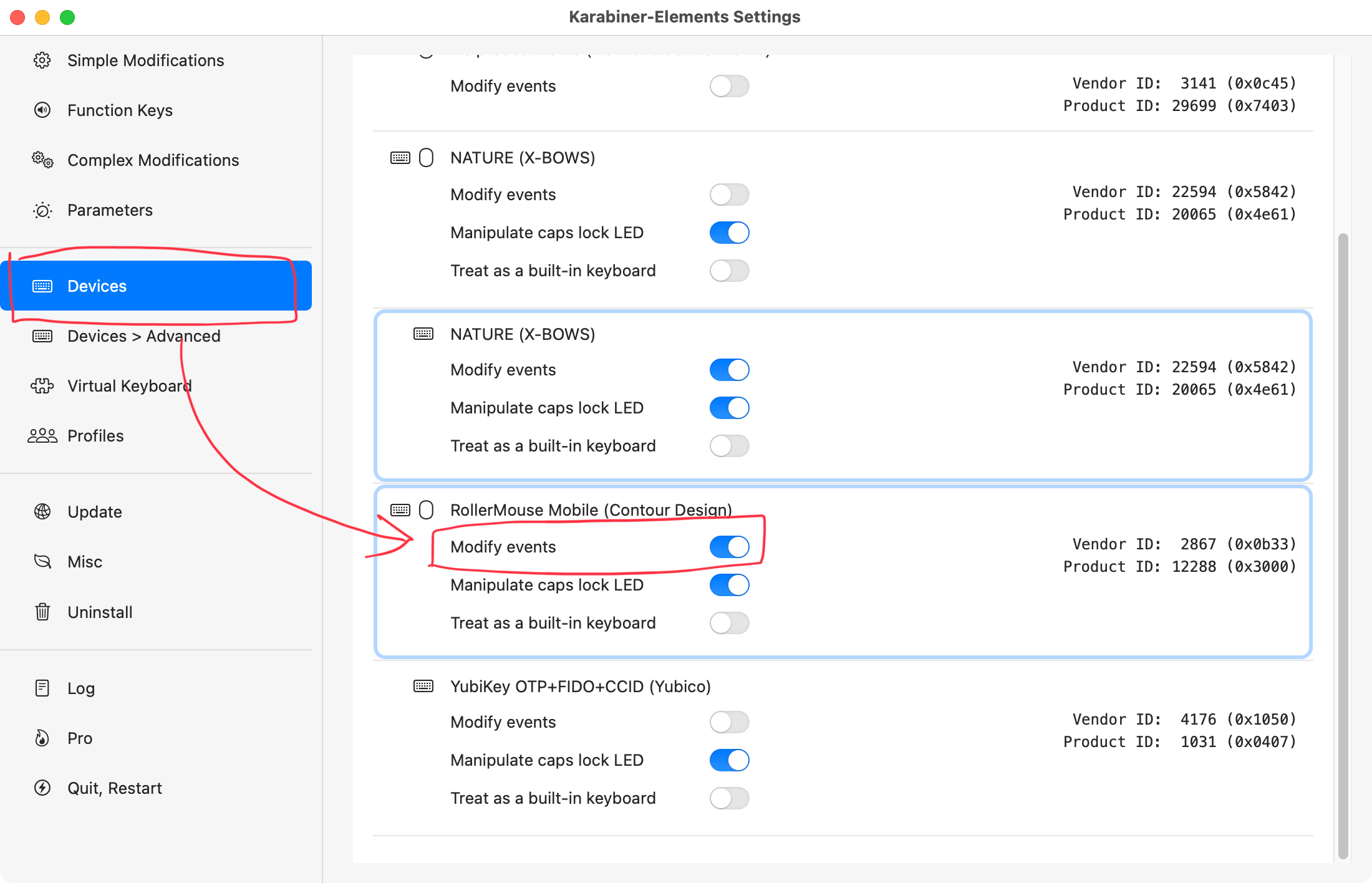The height and width of the screenshot is (883, 1372).
Task: Click Product ID 29699 (0x7403) text
Action: tap(1180, 105)
